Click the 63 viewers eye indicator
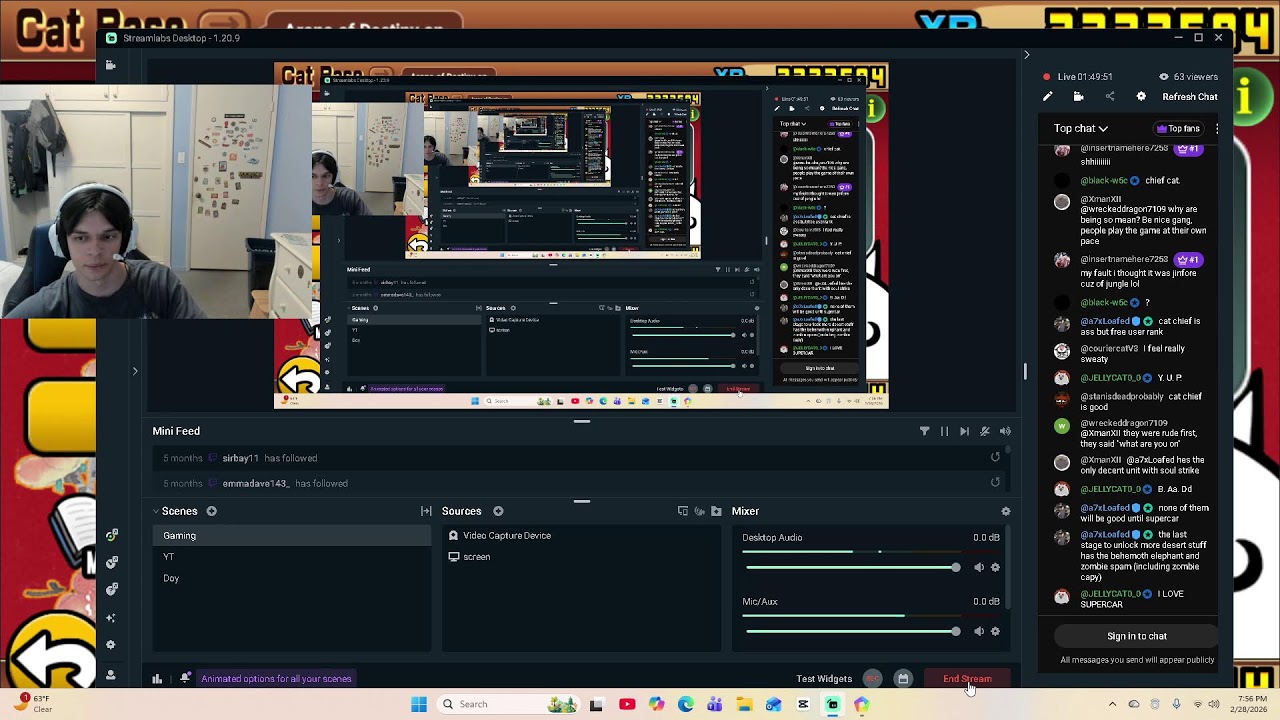Screen dimensions: 1280x720 [1188, 77]
